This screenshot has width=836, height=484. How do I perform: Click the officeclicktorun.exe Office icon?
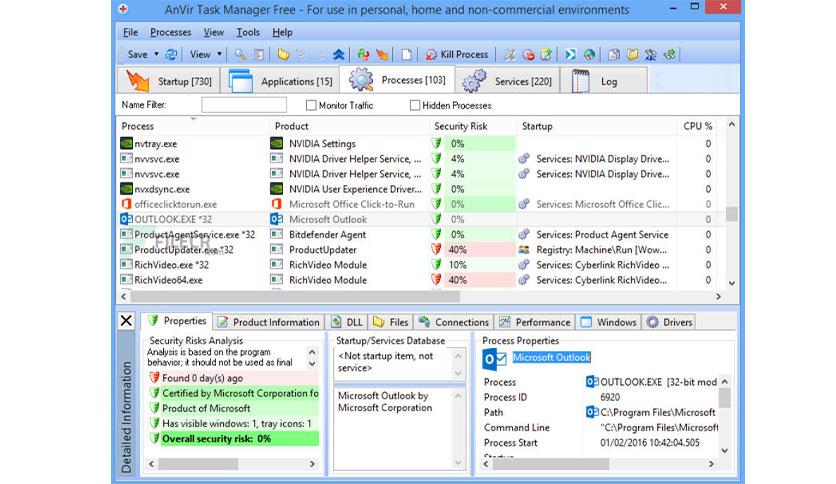pos(126,204)
